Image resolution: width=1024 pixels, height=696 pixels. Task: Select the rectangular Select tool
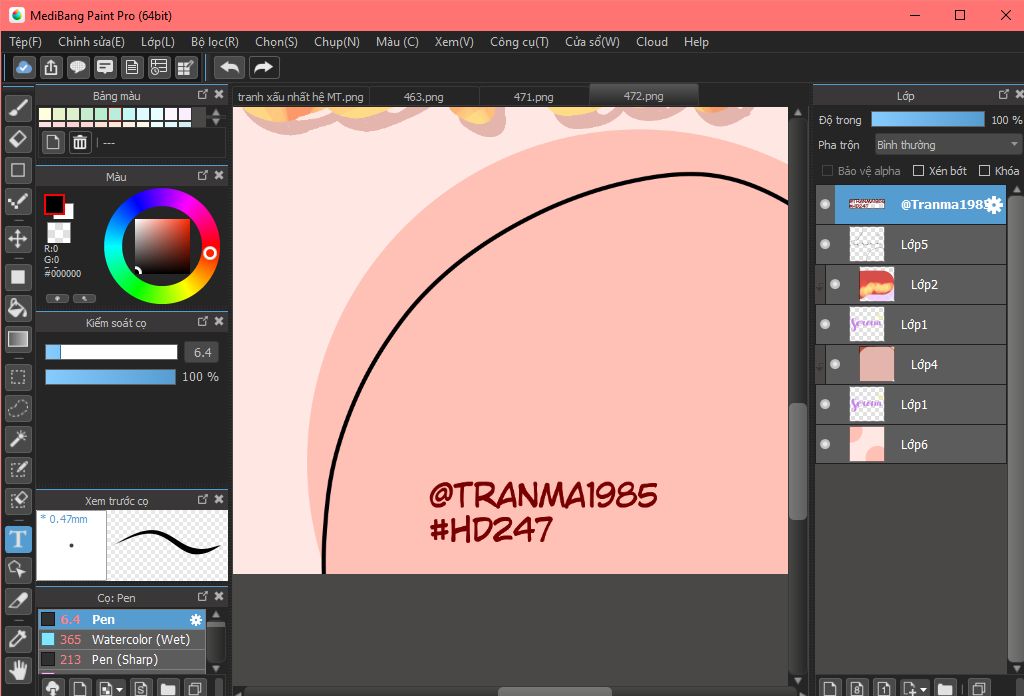[x=18, y=377]
